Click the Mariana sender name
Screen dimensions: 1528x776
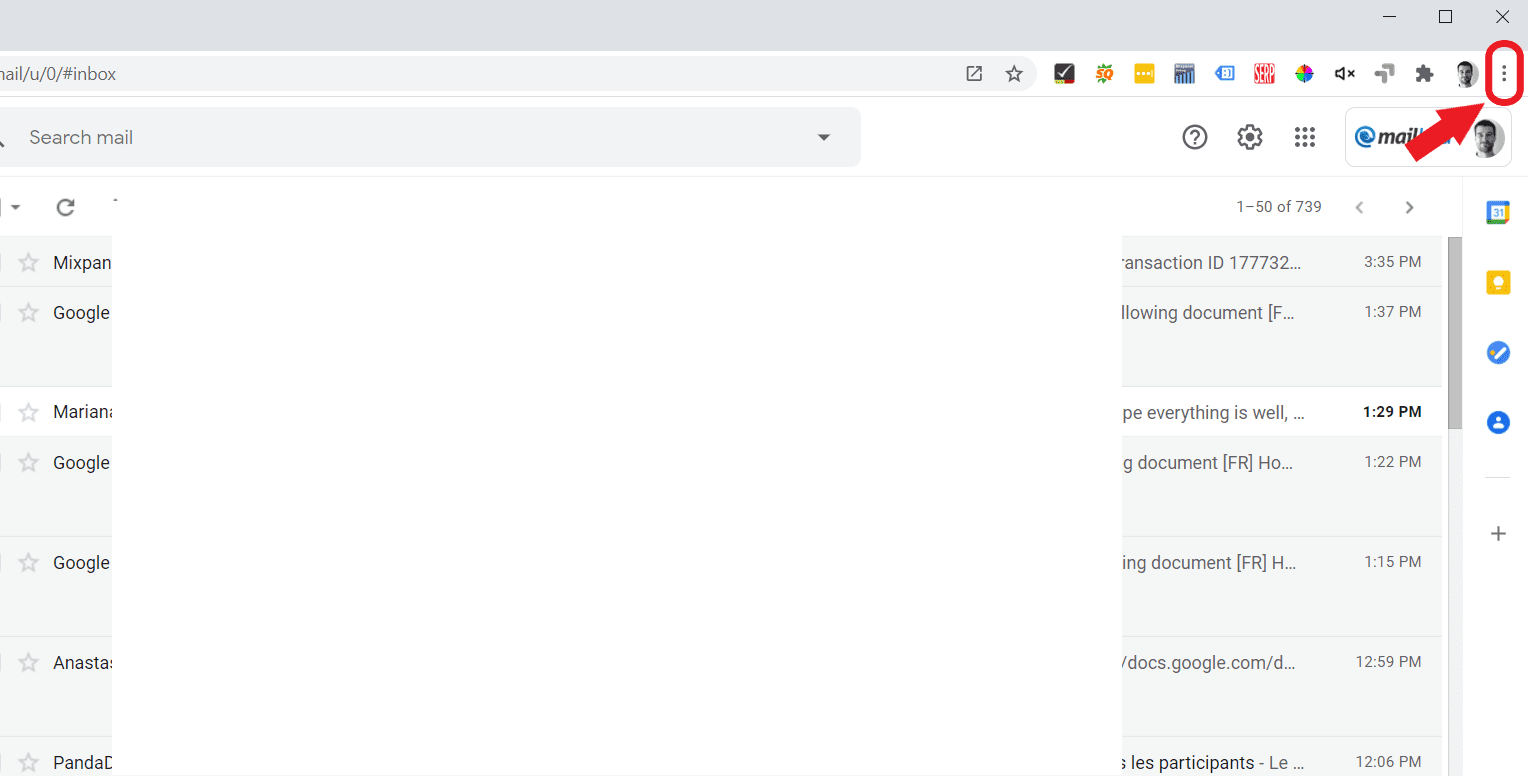click(82, 412)
